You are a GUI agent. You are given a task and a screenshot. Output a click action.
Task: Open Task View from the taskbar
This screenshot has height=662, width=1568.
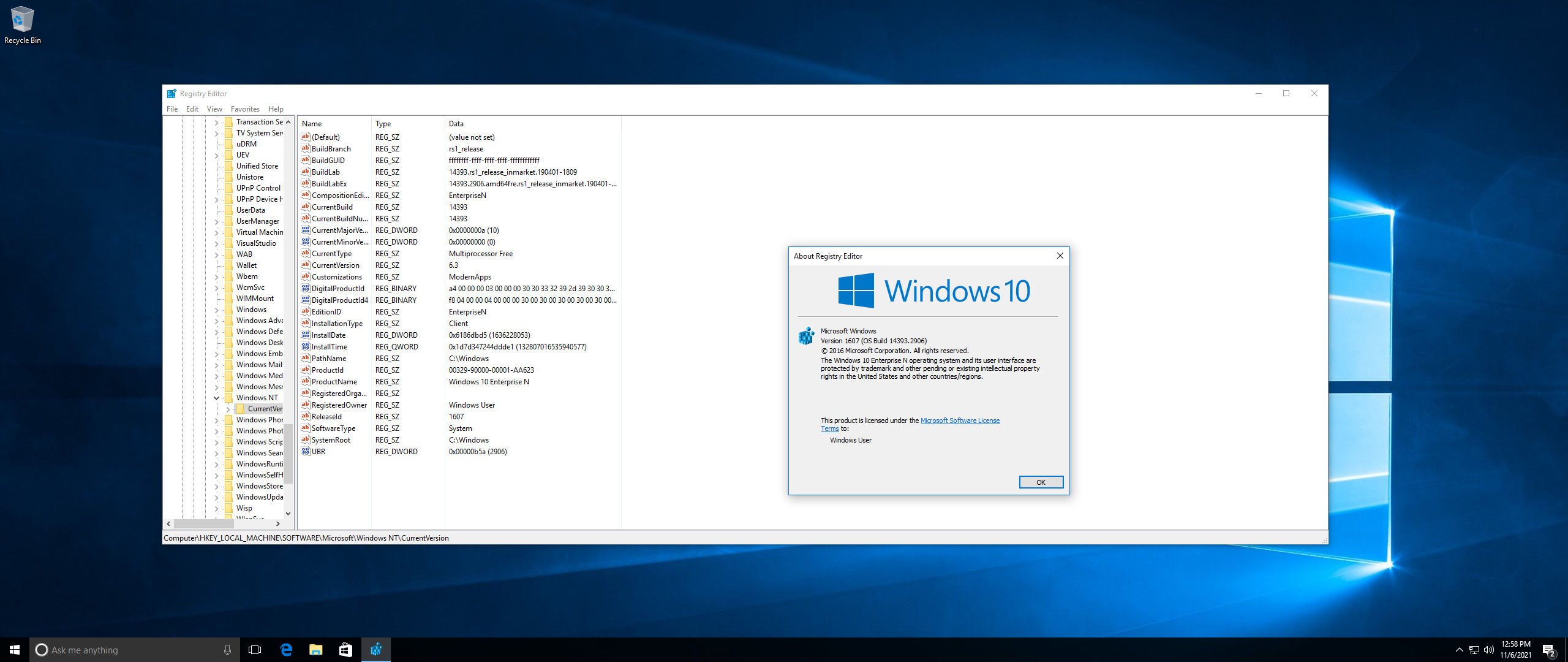[255, 650]
